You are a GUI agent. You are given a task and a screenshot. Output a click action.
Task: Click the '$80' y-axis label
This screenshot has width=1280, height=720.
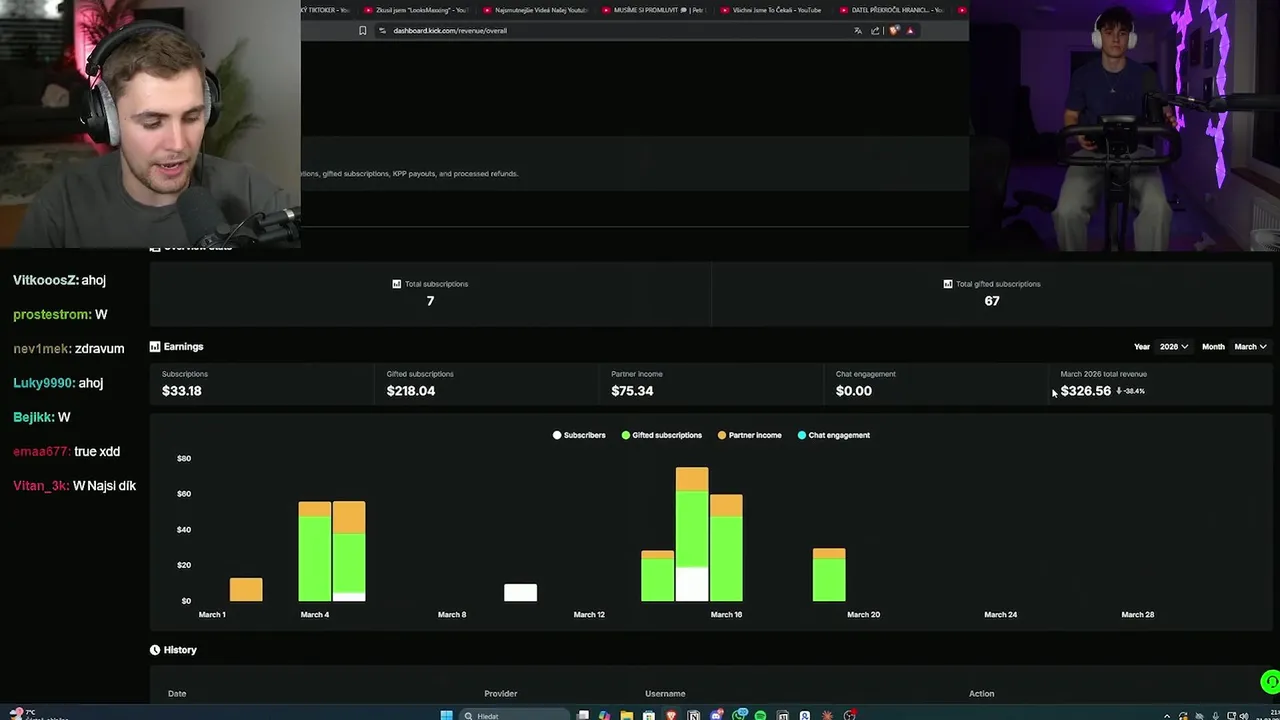(184, 458)
